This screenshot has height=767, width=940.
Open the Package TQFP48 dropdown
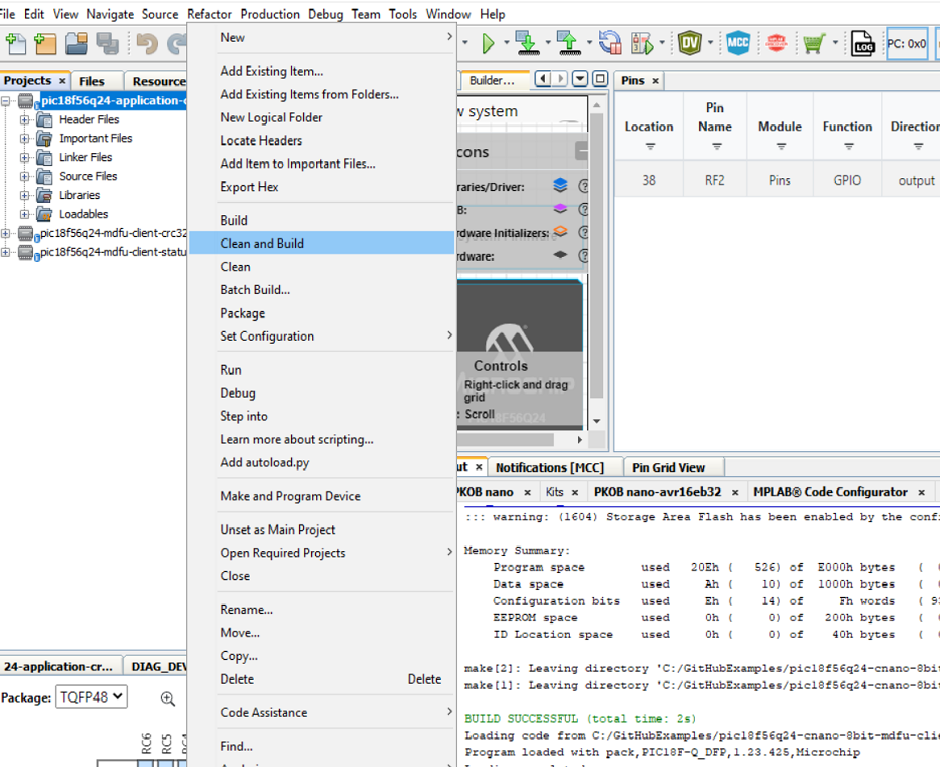[x=91, y=697]
